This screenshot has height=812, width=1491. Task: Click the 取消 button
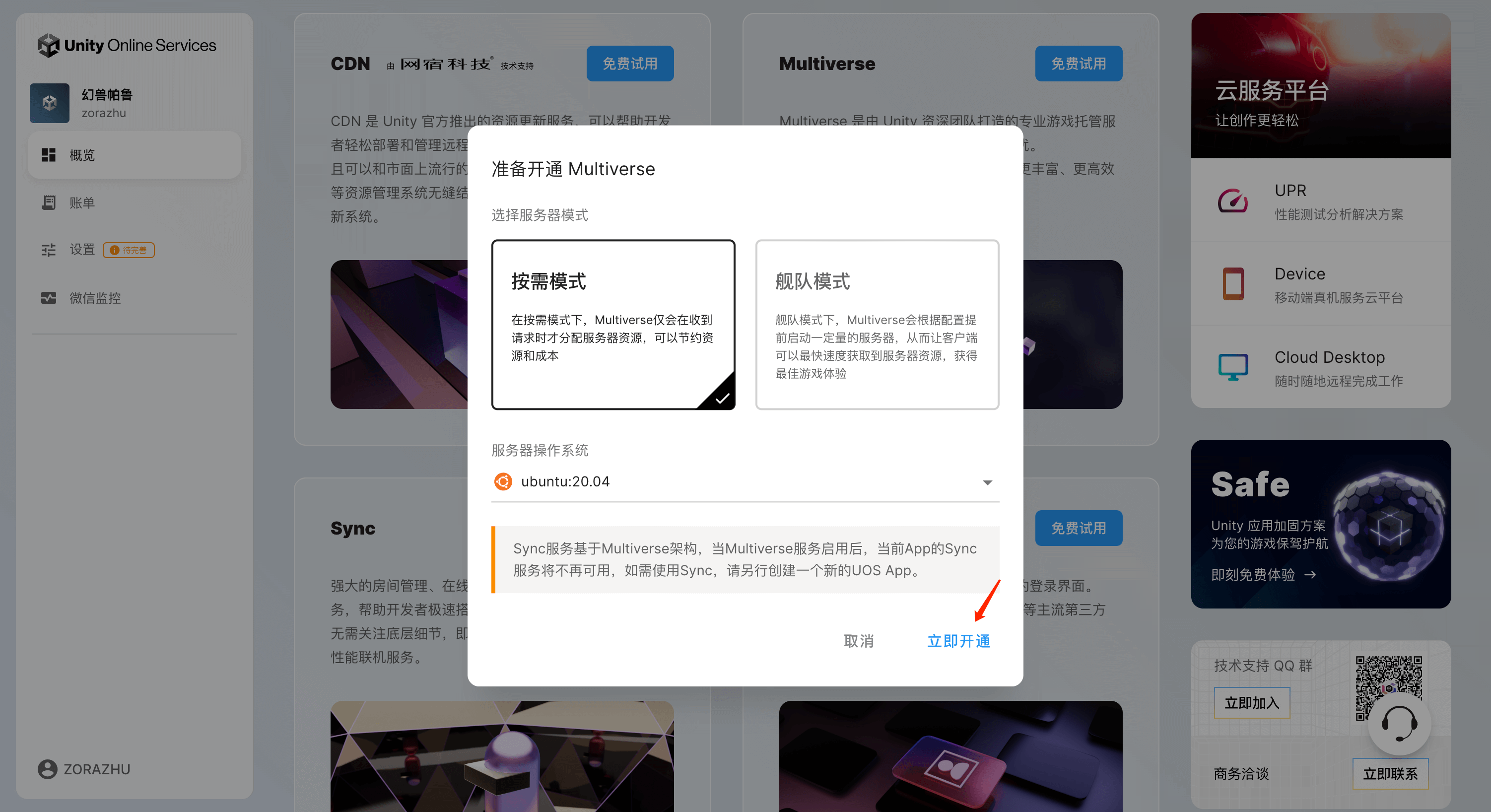coord(858,641)
